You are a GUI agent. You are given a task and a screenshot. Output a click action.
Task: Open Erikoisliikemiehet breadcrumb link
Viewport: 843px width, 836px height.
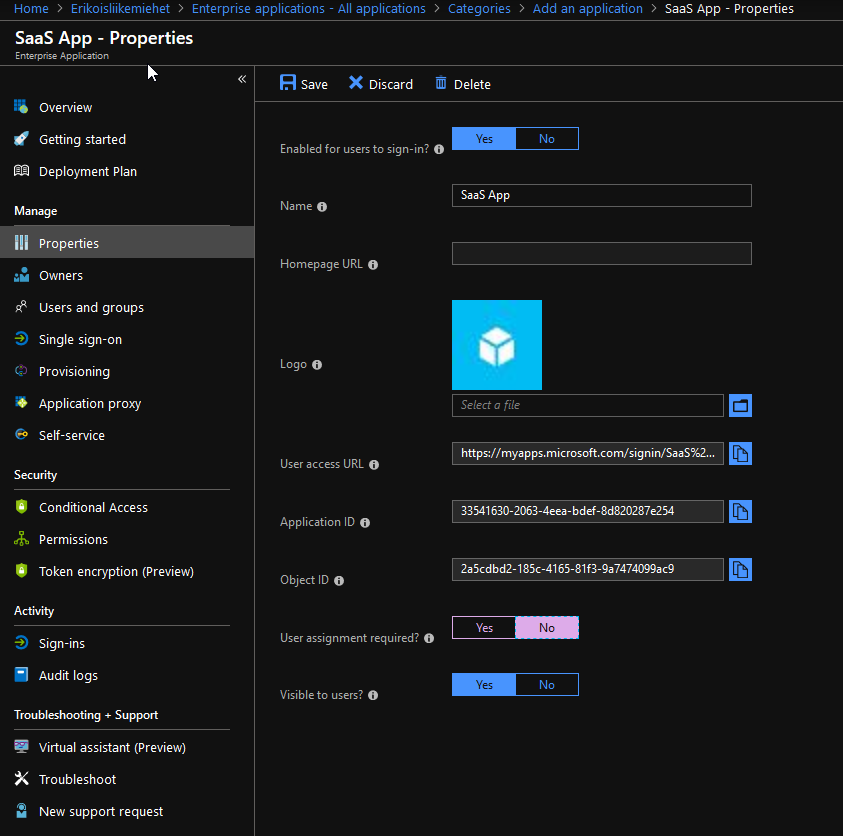pos(120,9)
